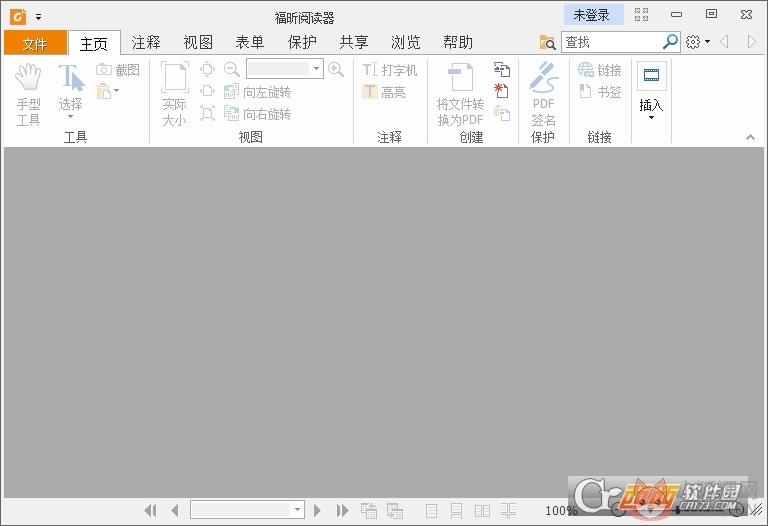Click the next search result arrow
Image resolution: width=768 pixels, height=526 pixels.
(751, 42)
